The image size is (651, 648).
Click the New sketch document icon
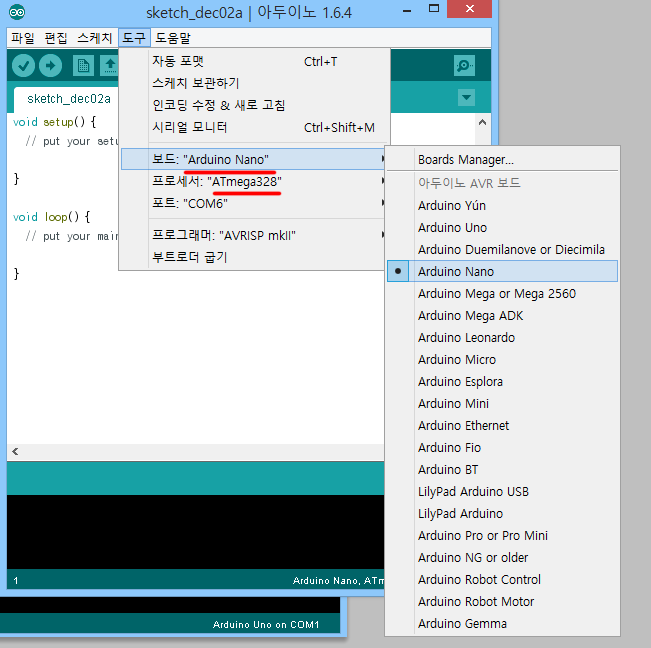pos(83,66)
